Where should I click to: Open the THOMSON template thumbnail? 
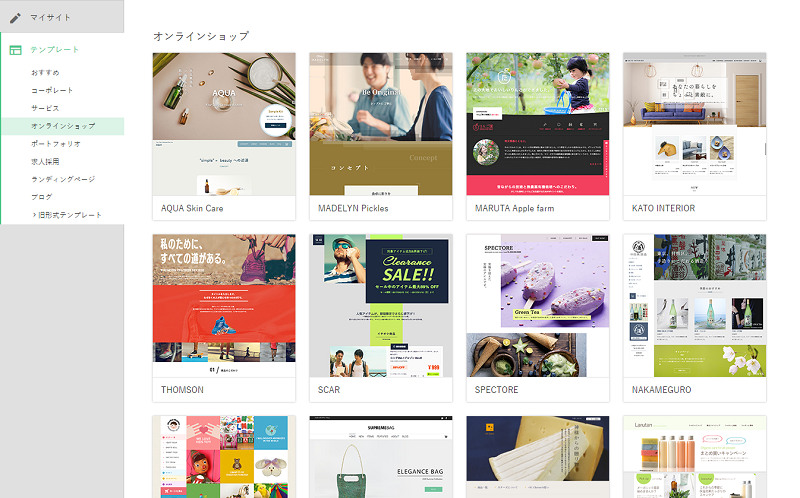(x=224, y=306)
